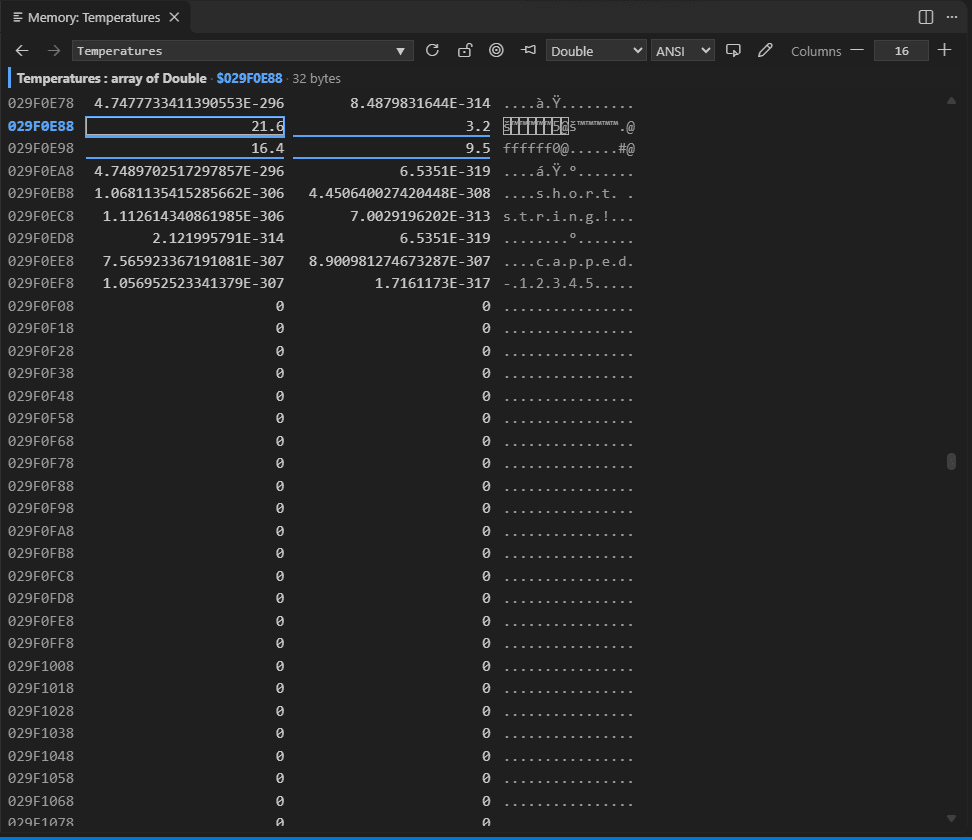Click the scrollbar down arrow
This screenshot has width=972, height=840.
952,819
